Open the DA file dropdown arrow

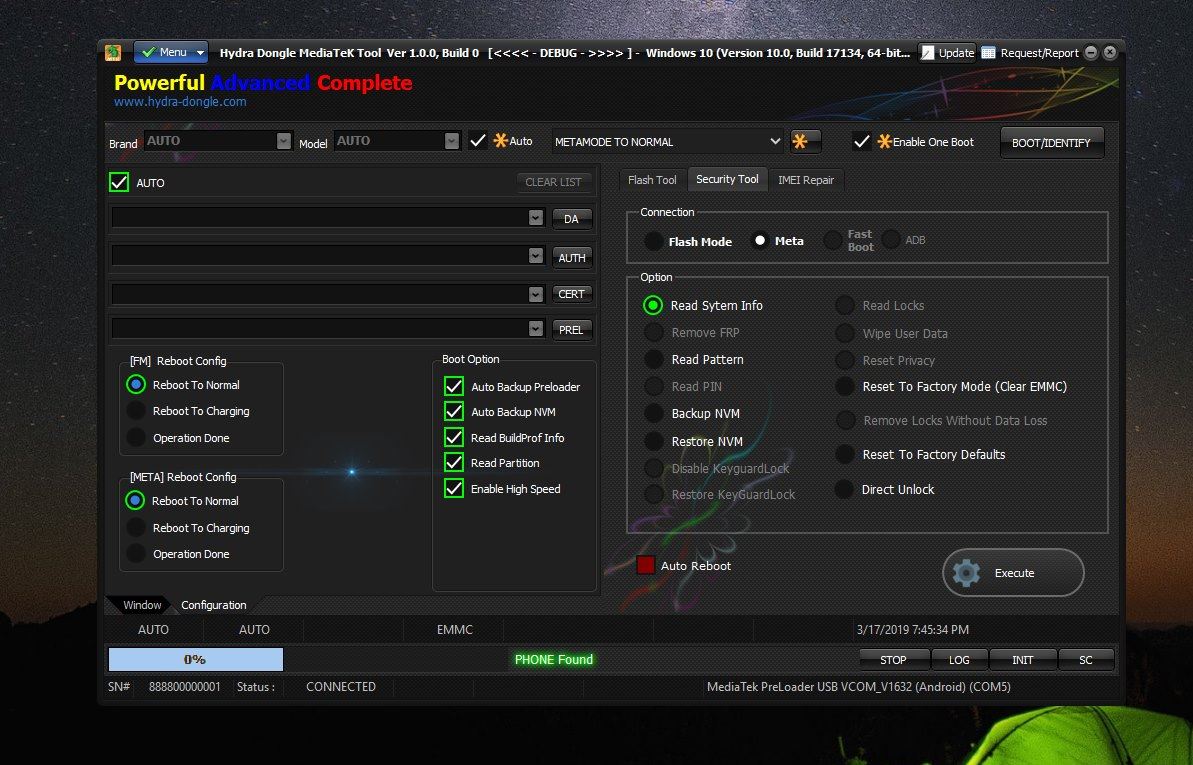536,218
